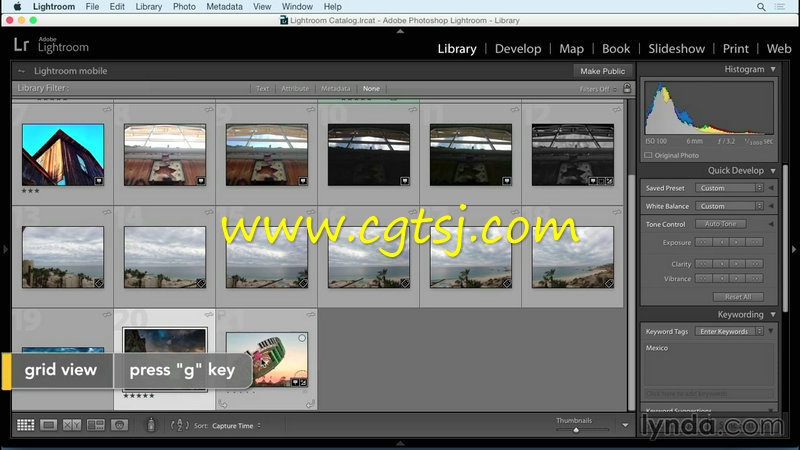Image resolution: width=800 pixels, height=450 pixels.
Task: Open the Photo menu
Action: tap(184, 7)
